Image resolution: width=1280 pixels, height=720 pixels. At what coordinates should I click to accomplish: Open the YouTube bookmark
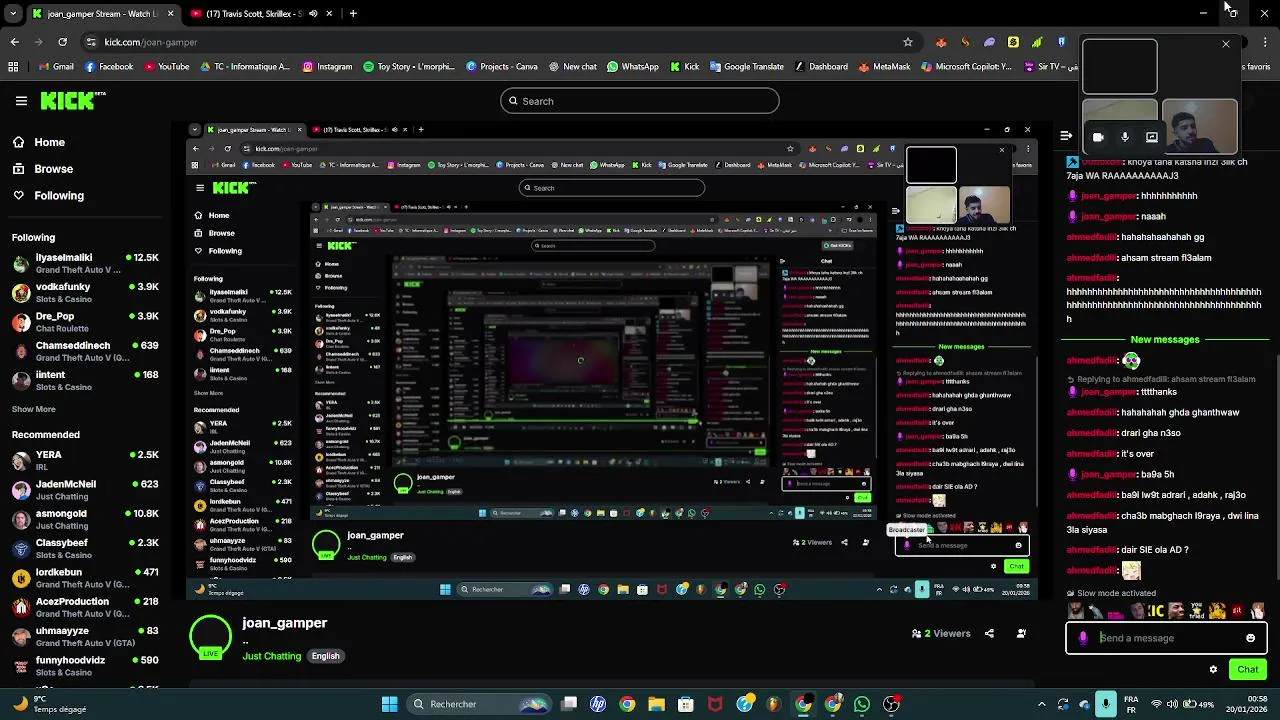pos(166,67)
